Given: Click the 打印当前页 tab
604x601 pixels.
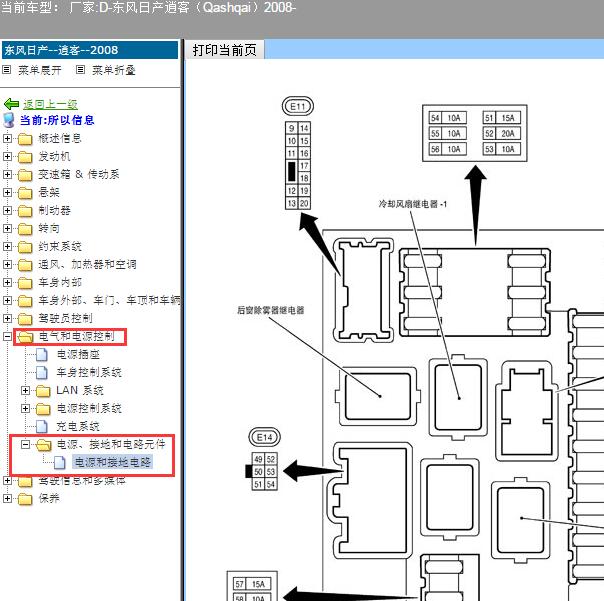Looking at the screenshot, I should pos(225,50).
